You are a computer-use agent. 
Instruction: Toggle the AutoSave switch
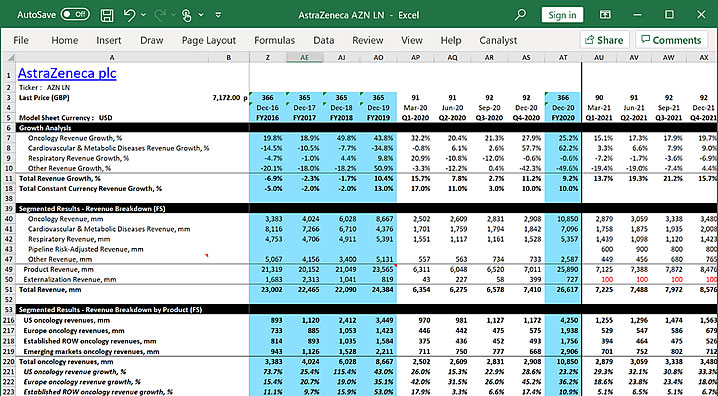75,15
